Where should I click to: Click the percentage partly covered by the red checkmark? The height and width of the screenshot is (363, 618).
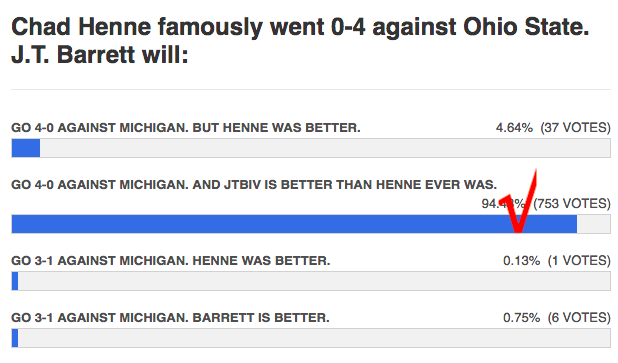coord(503,204)
